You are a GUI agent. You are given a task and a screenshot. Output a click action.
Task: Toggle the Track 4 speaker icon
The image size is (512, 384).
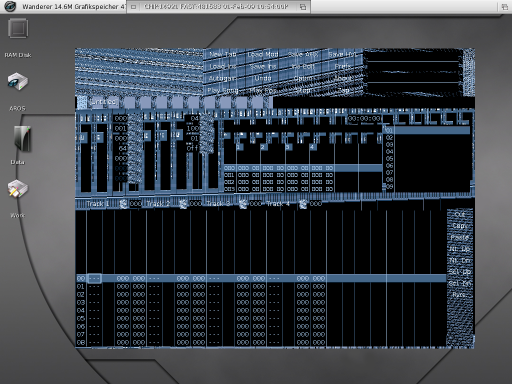tap(303, 204)
